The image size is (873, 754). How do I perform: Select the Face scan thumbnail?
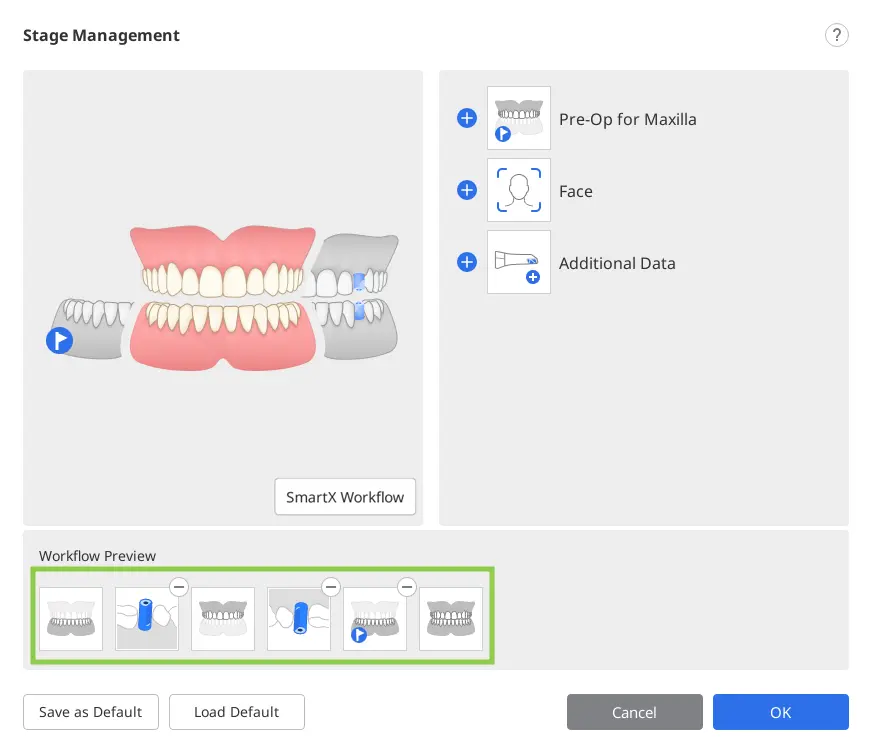click(x=518, y=190)
